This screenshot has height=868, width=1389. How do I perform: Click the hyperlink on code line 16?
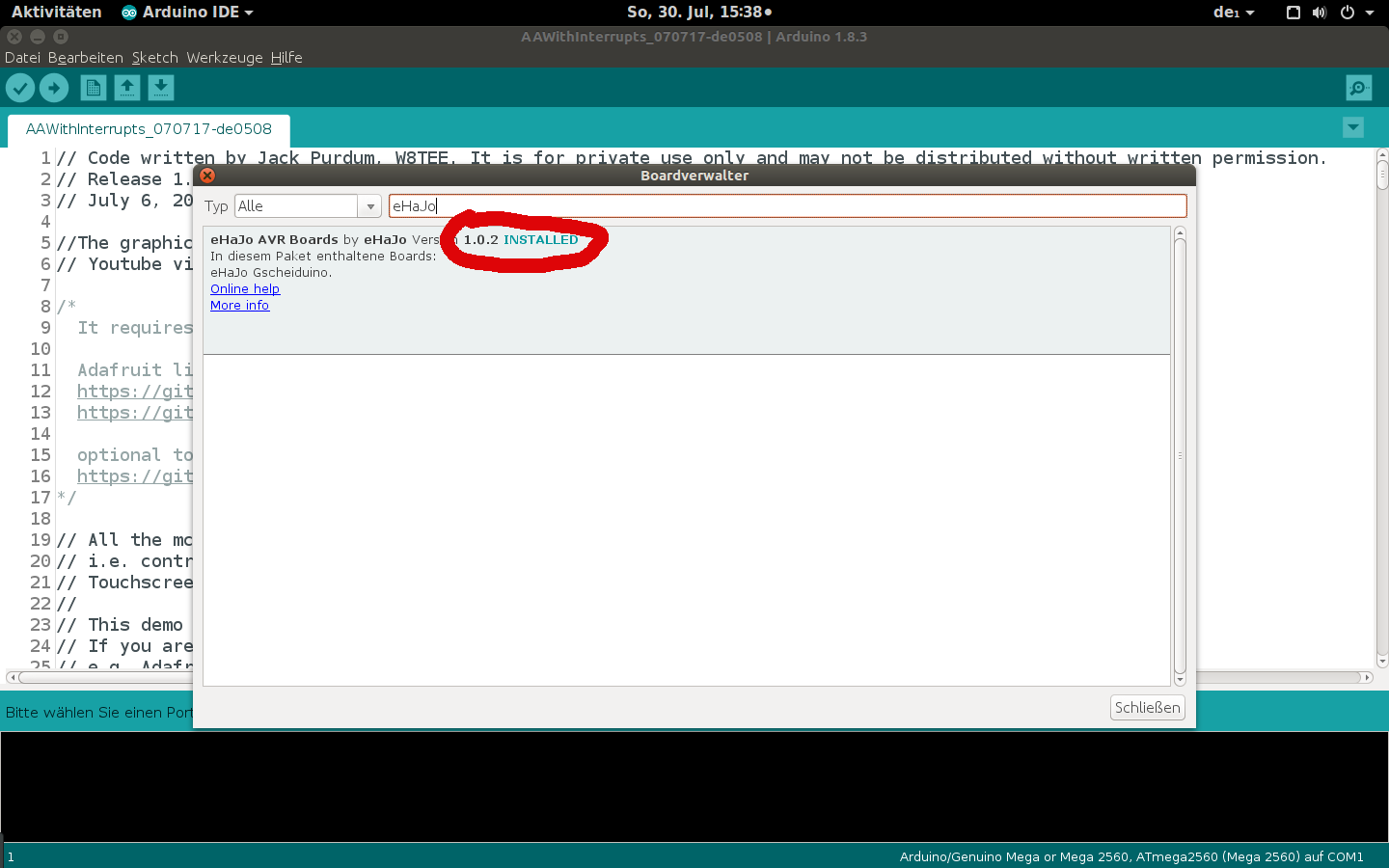[x=135, y=476]
